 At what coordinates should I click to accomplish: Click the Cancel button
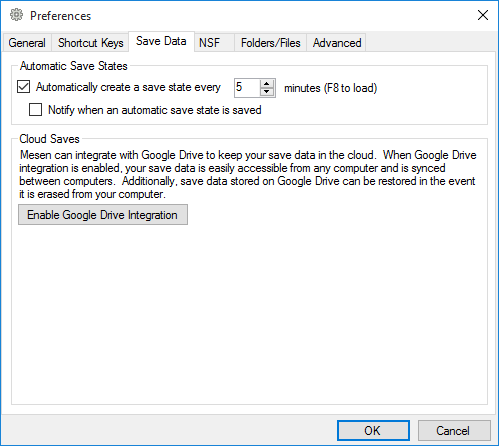click(454, 431)
